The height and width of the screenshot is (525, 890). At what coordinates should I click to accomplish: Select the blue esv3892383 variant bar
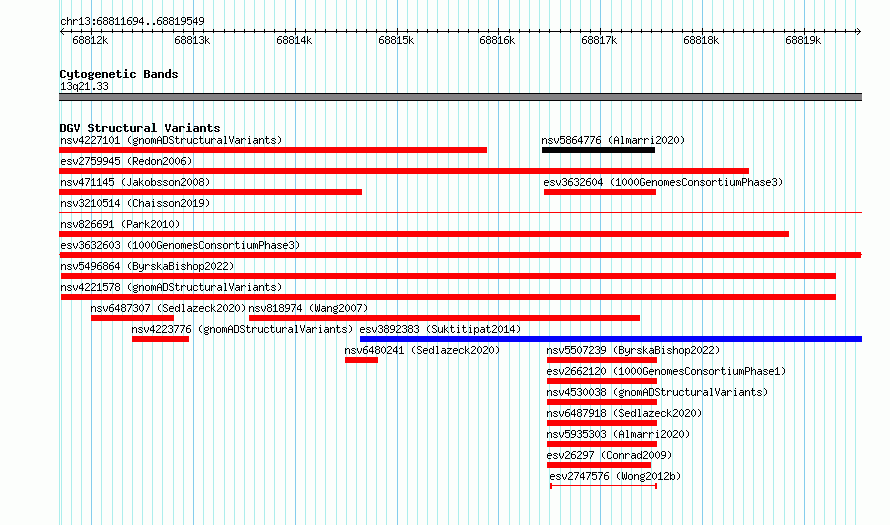[x=611, y=339]
